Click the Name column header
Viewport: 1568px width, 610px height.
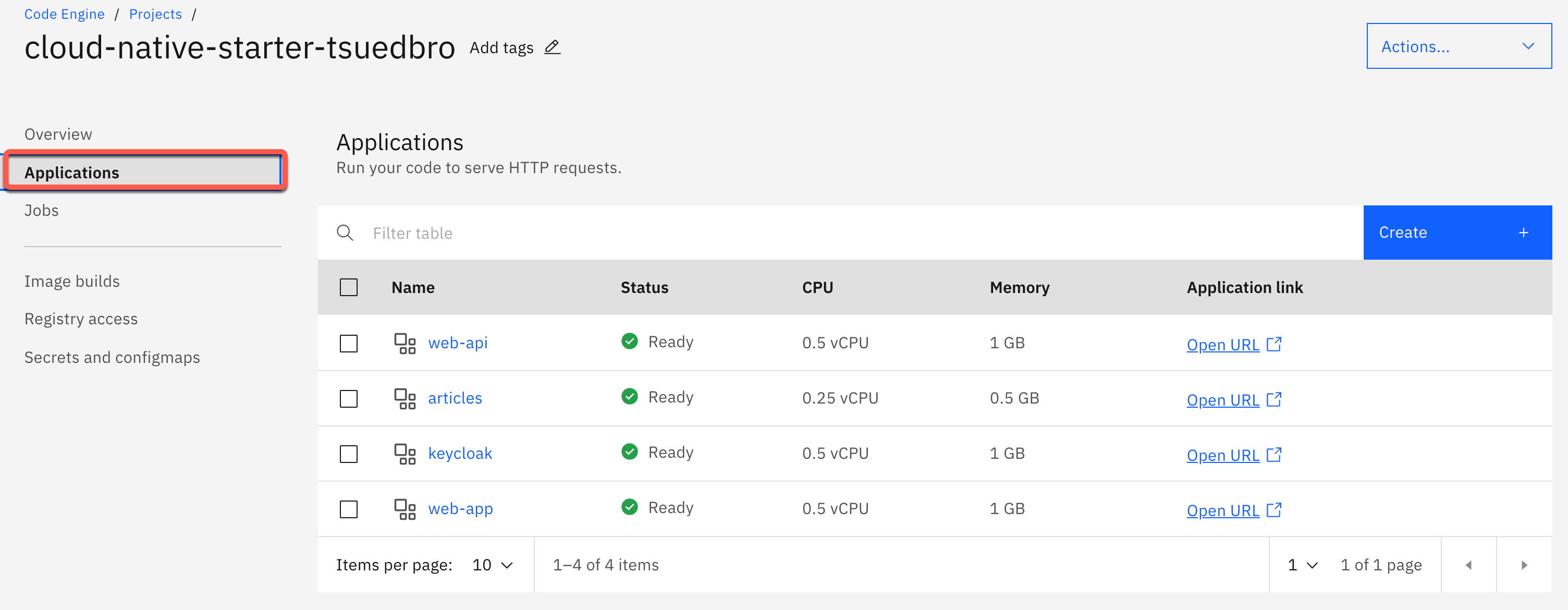click(x=413, y=287)
